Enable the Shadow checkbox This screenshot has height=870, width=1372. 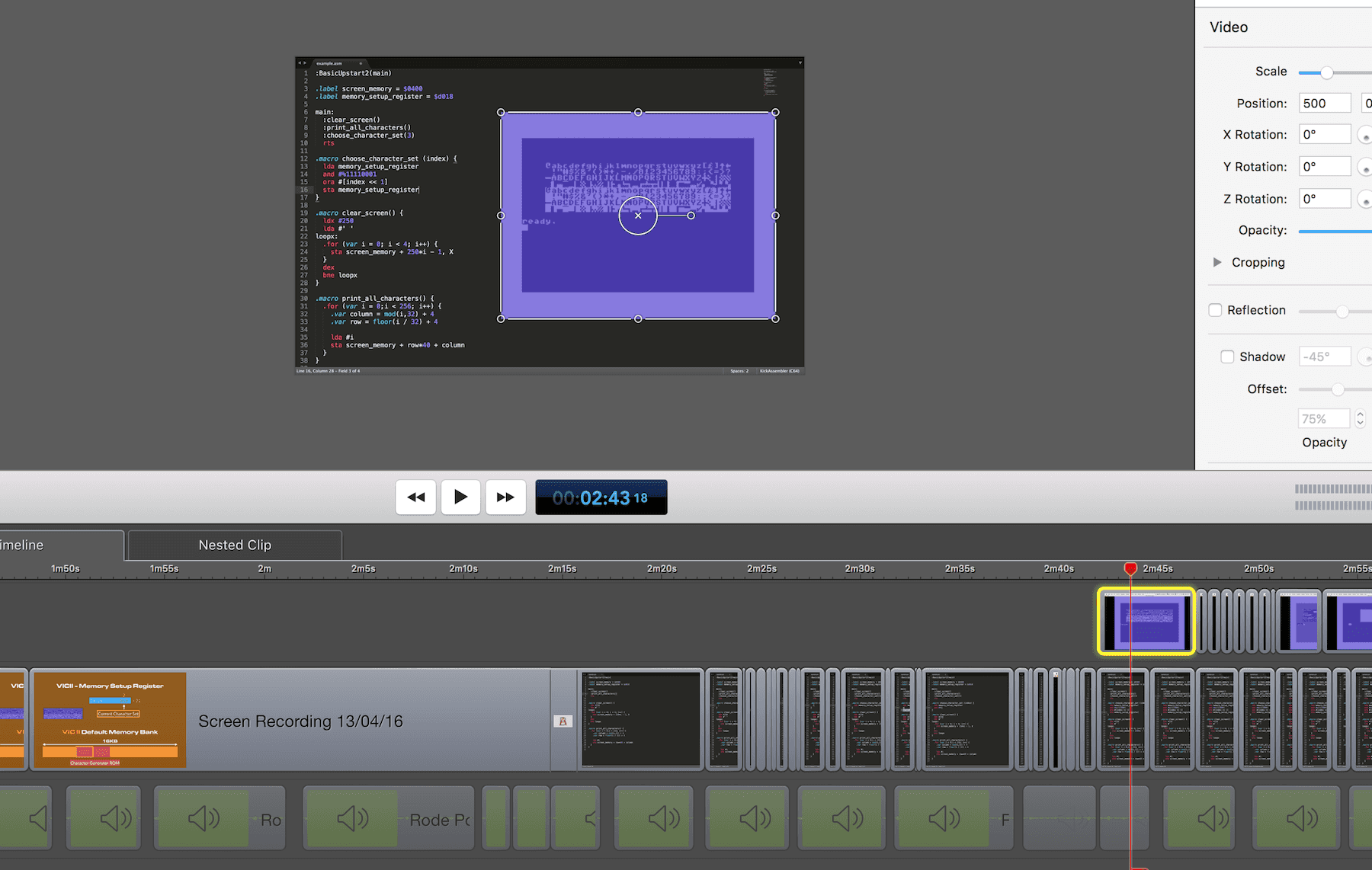(1227, 356)
